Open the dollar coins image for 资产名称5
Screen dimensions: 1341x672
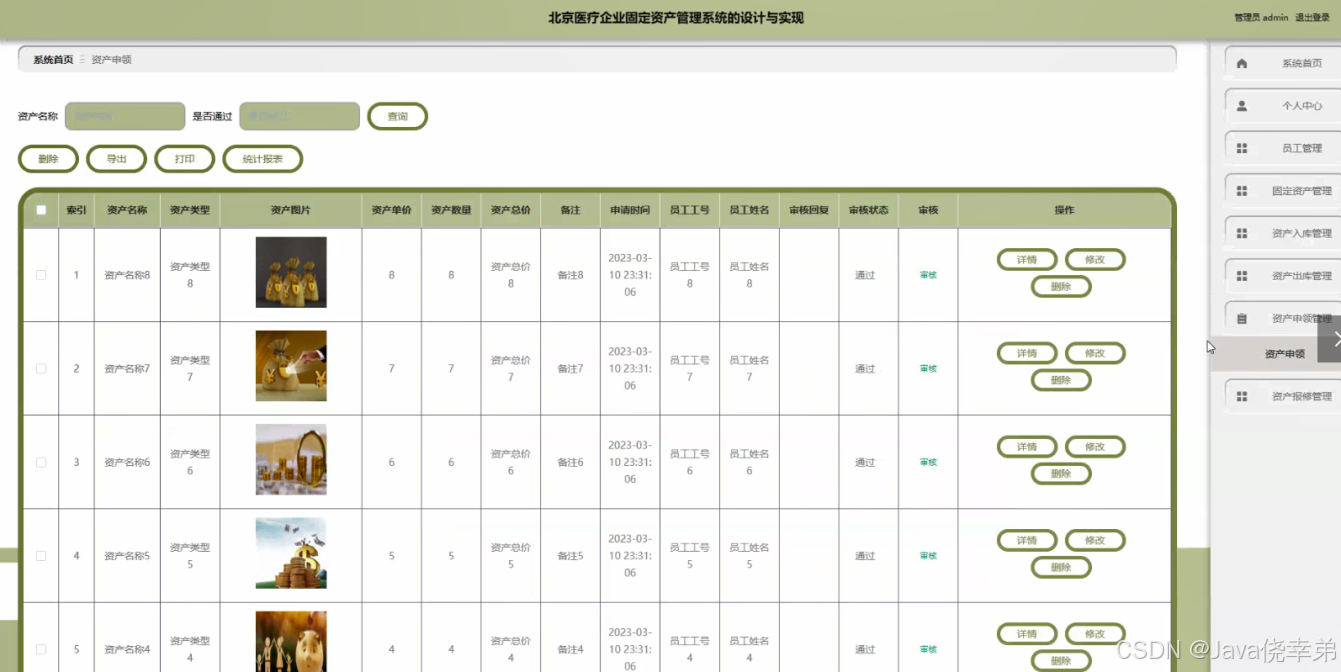click(x=291, y=553)
